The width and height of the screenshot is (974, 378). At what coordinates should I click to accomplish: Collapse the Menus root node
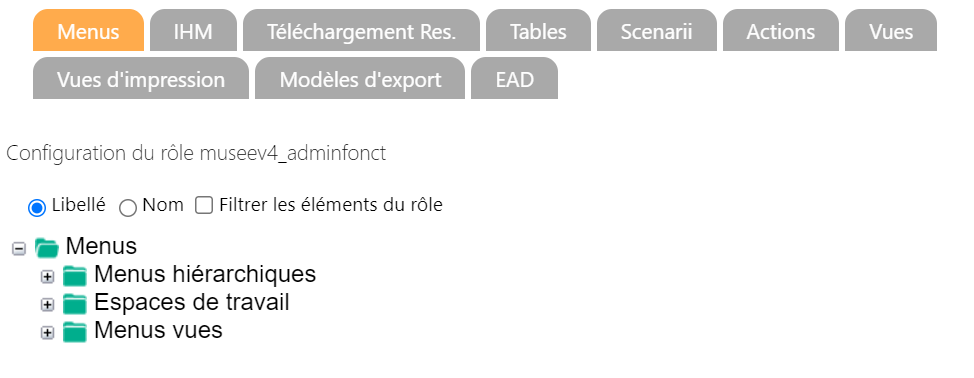pos(19,249)
